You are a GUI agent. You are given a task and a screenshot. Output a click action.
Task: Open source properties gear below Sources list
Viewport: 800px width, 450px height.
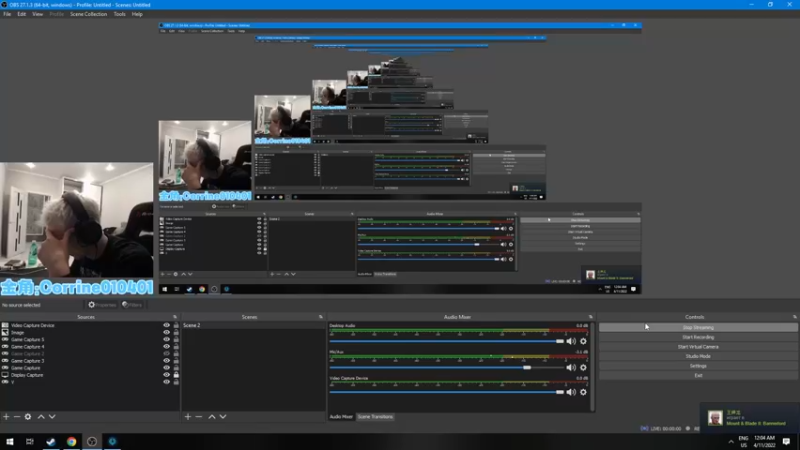[x=28, y=417]
